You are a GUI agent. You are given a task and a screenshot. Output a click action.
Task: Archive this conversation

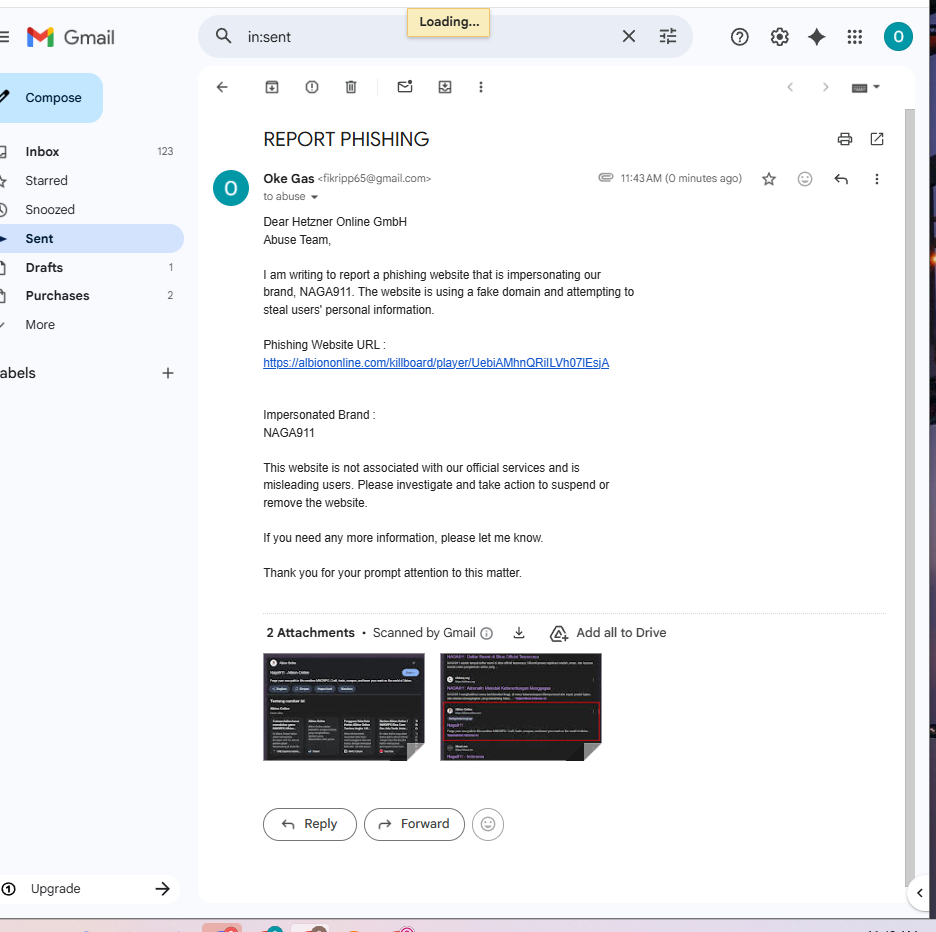tap(272, 87)
